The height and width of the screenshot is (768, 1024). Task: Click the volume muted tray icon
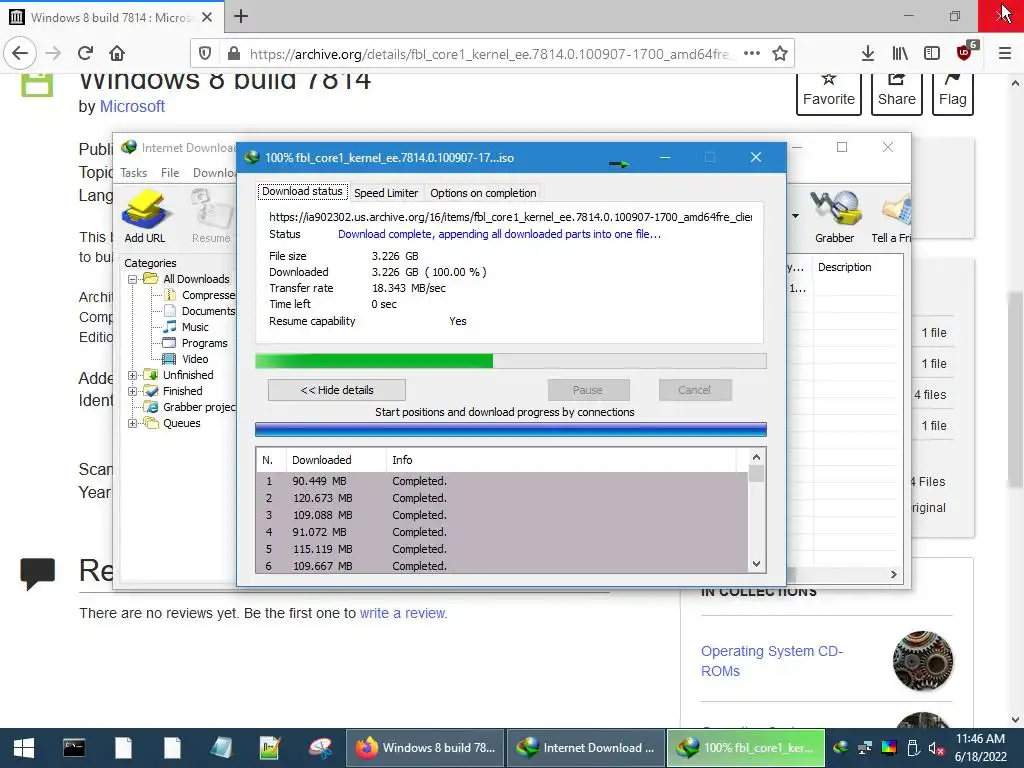pos(936,748)
